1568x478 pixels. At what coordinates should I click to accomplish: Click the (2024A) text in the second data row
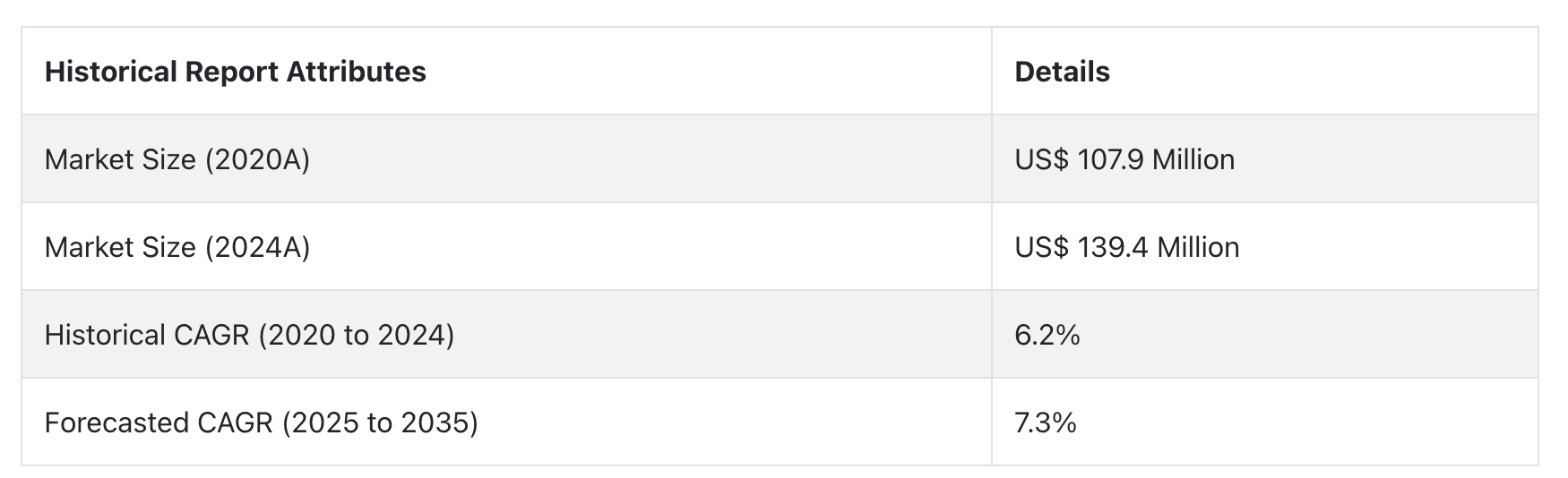[x=257, y=247]
